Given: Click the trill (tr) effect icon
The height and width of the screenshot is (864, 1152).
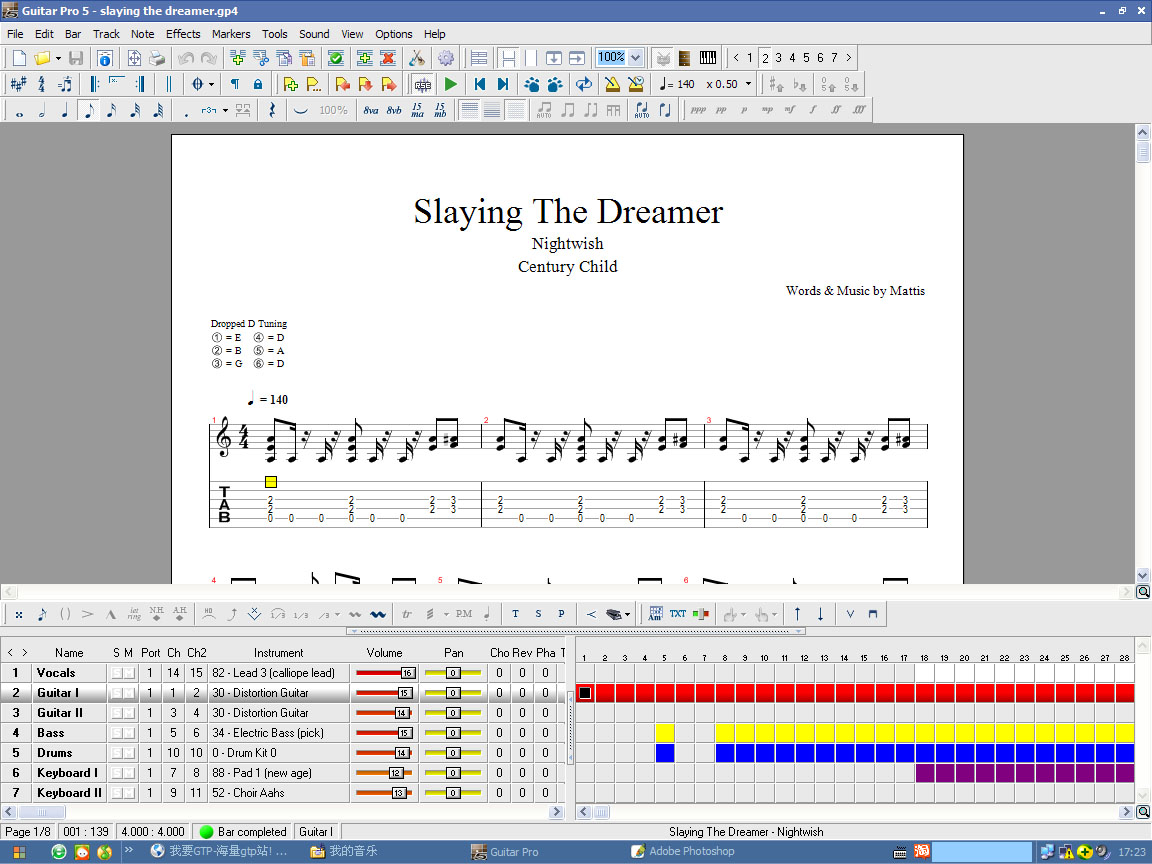Looking at the screenshot, I should [x=407, y=614].
